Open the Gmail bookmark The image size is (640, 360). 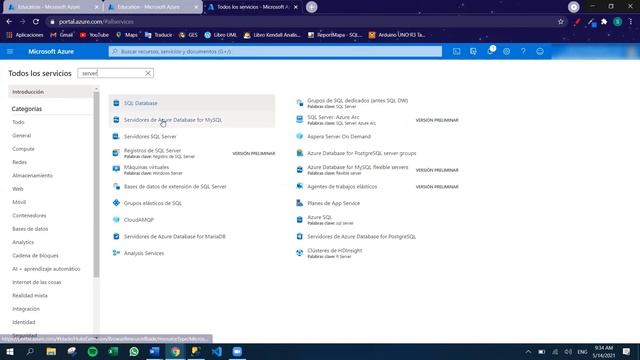pos(62,35)
